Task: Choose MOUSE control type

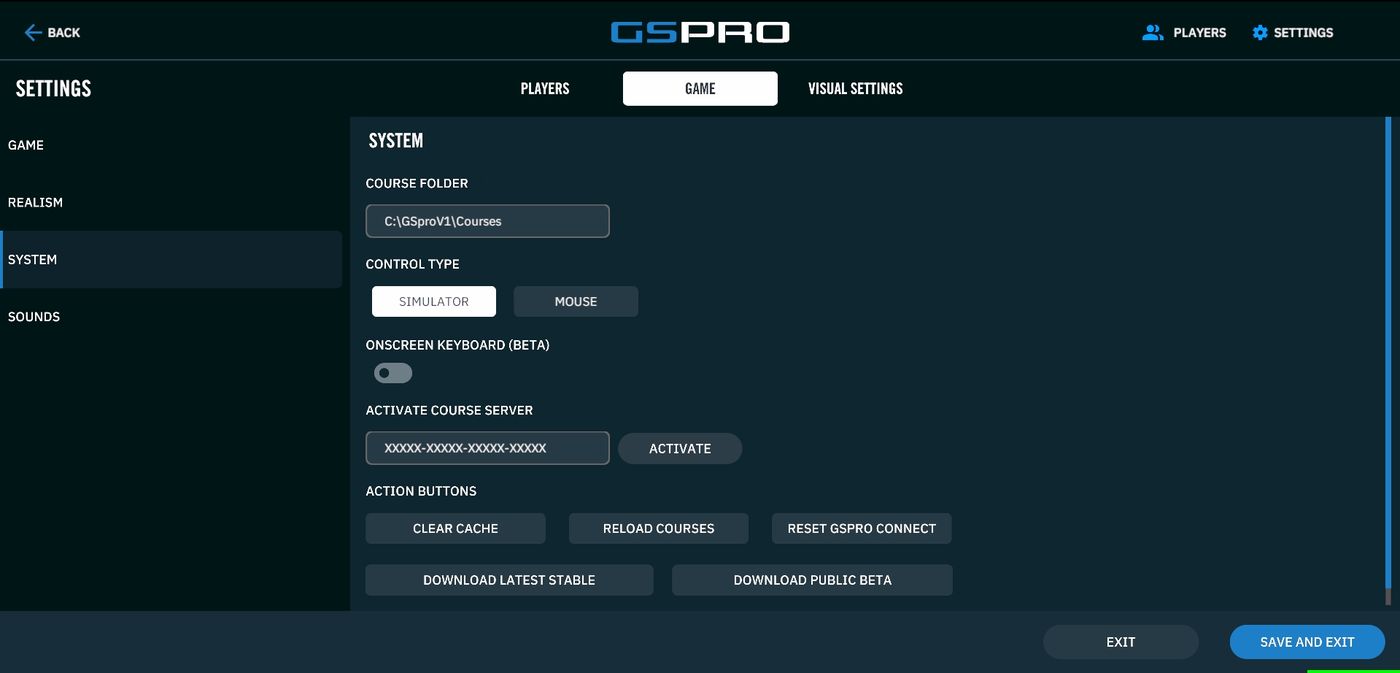Action: click(576, 301)
